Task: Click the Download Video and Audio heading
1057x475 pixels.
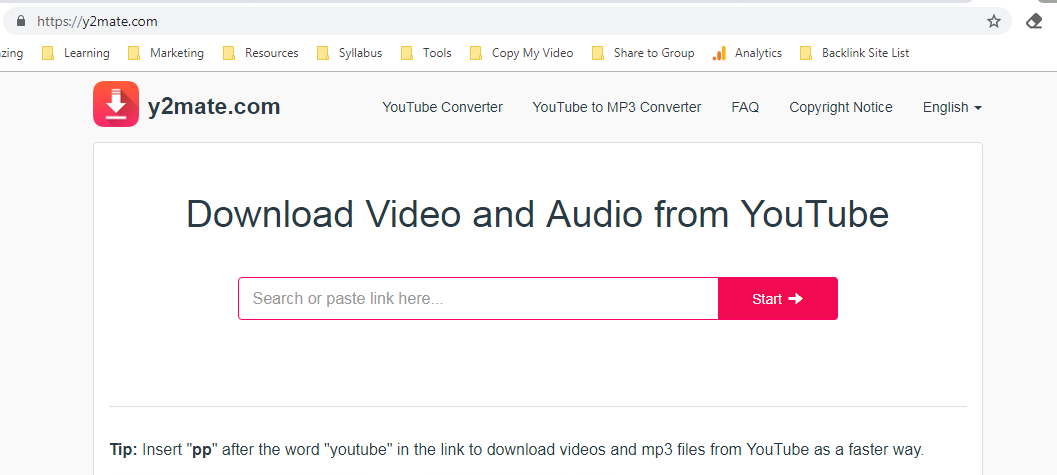Action: [537, 214]
